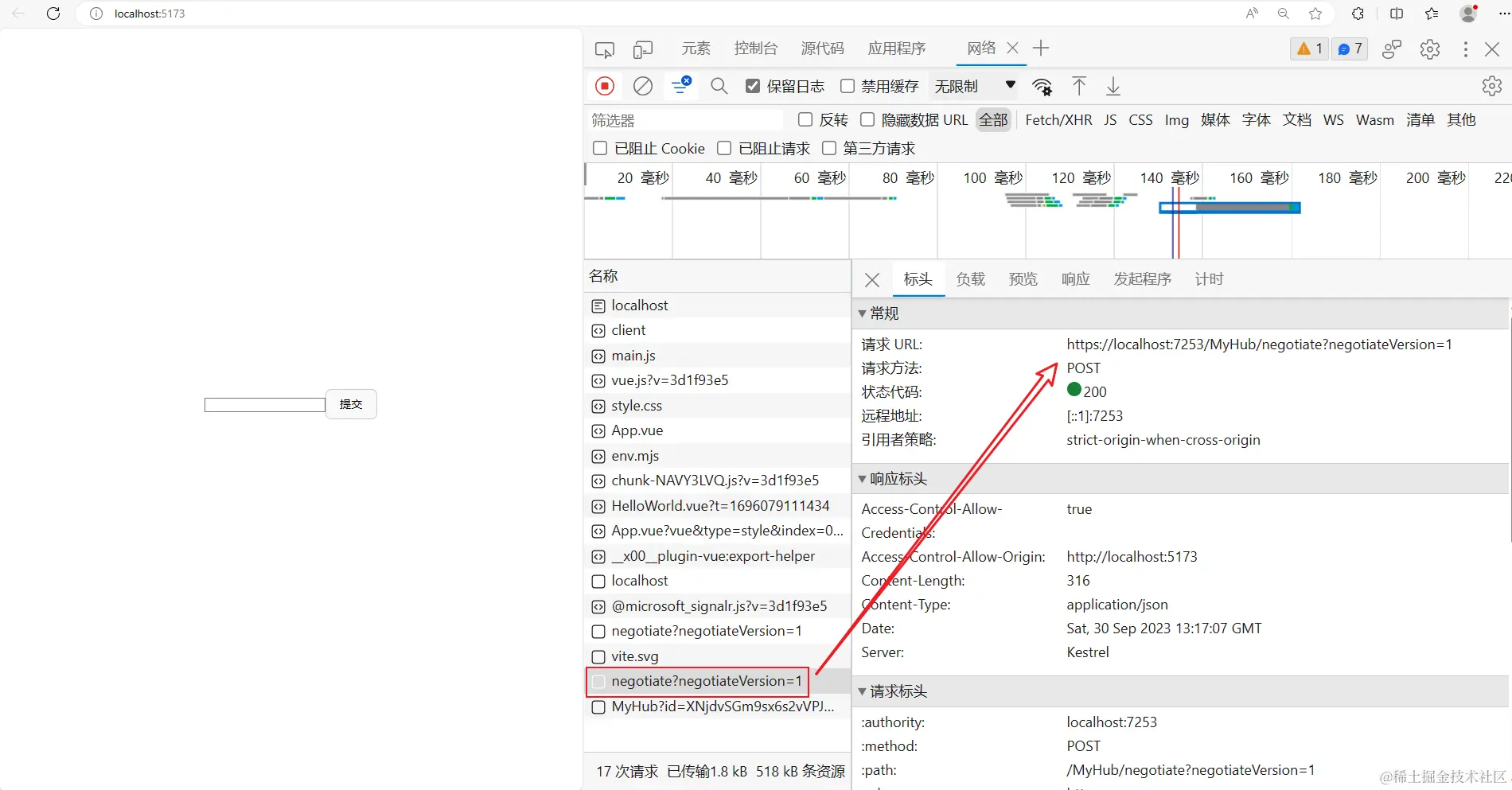Open the inspect element picker tool
The height and width of the screenshot is (790, 1512).
click(605, 49)
